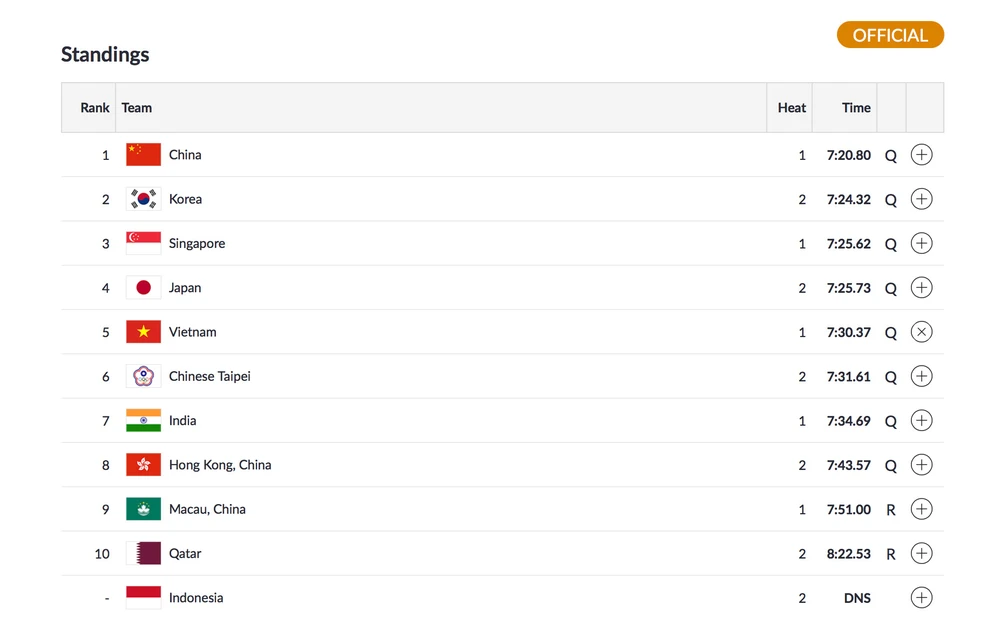Expand Korea's team details
Screen dimensions: 1000x618
pos(921,199)
